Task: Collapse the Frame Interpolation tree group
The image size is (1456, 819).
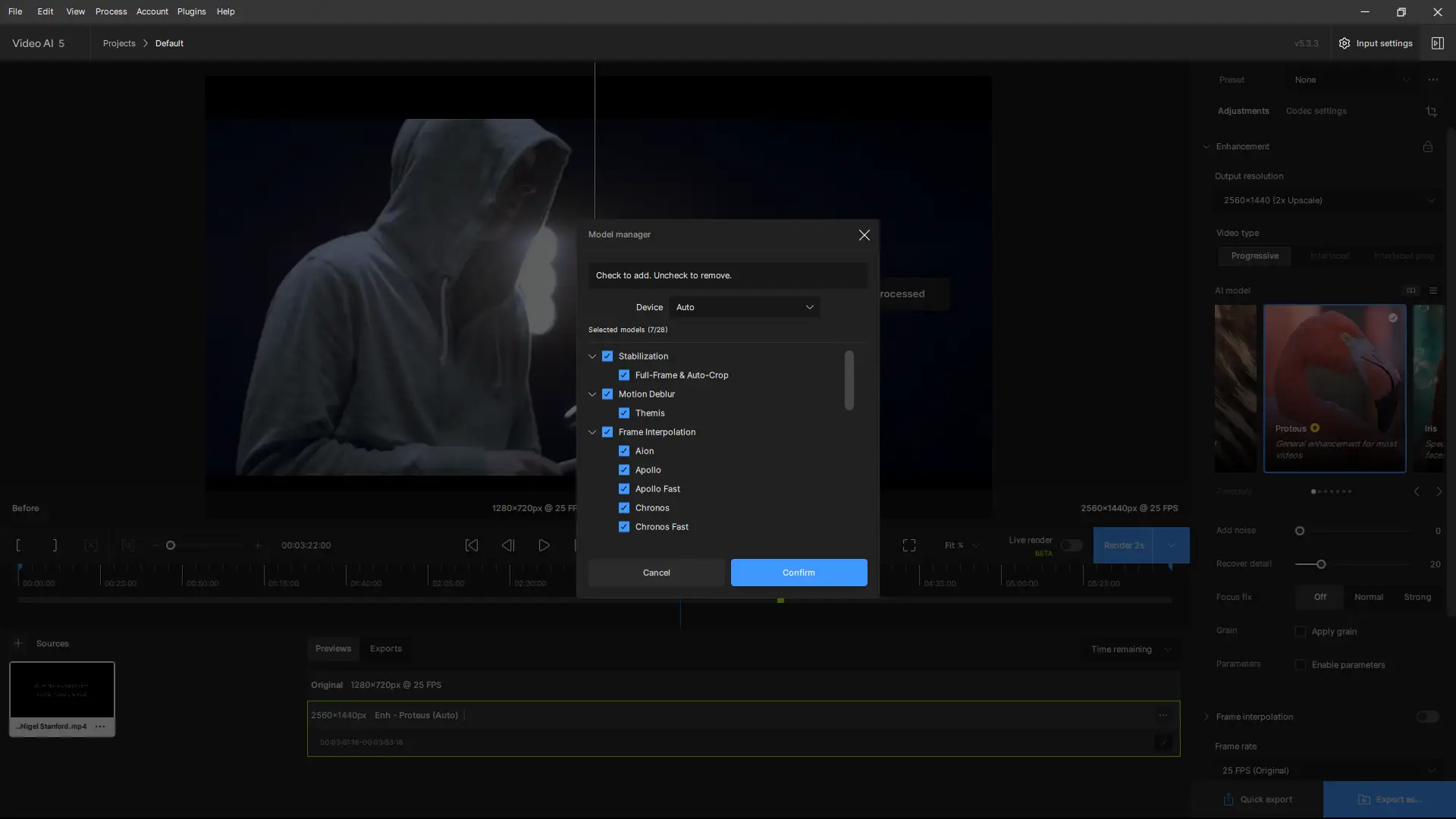Action: tap(592, 432)
